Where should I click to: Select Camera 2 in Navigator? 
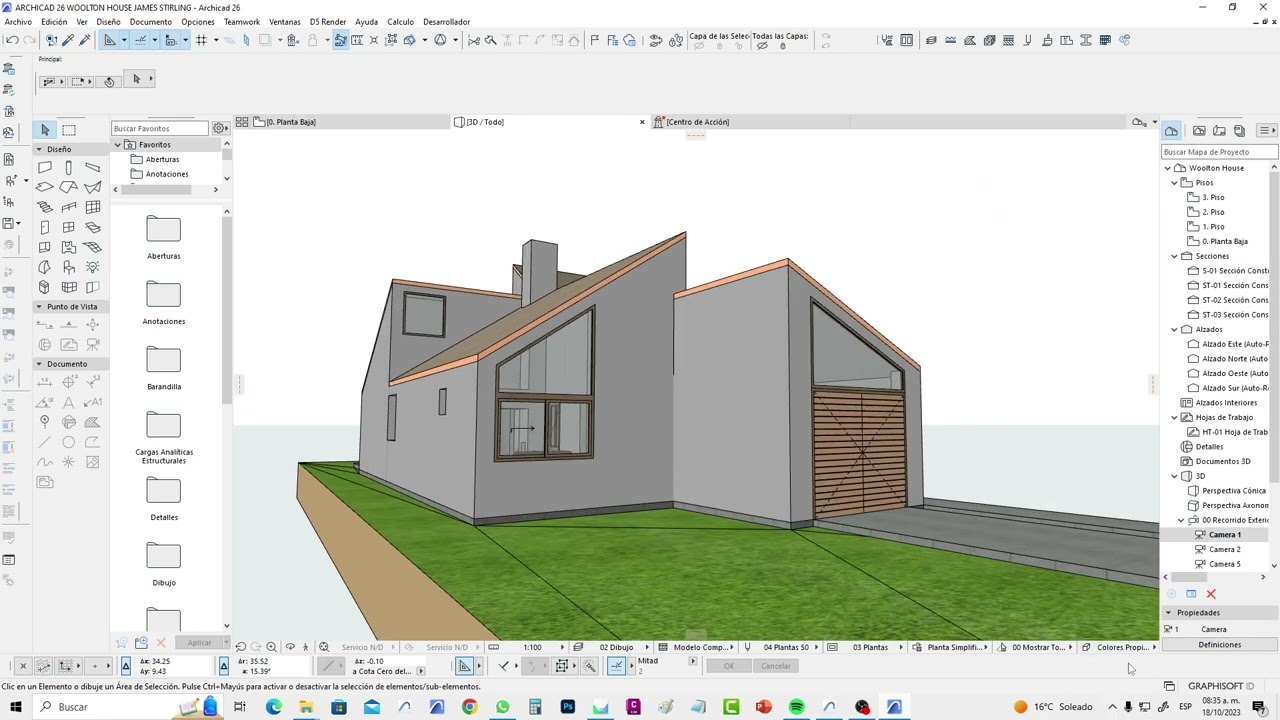tap(1224, 550)
